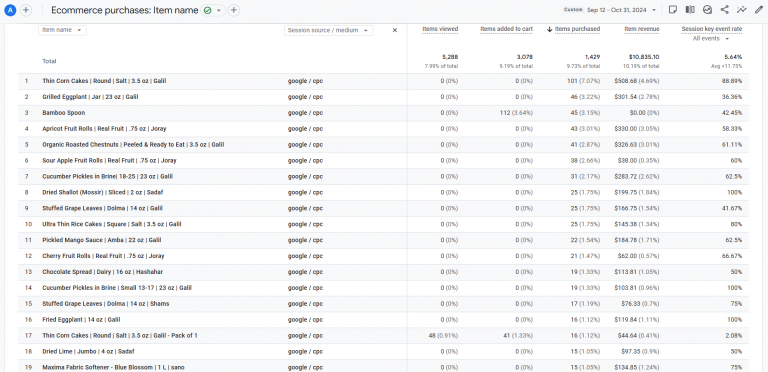Sort by Item revenue column header

642,29
